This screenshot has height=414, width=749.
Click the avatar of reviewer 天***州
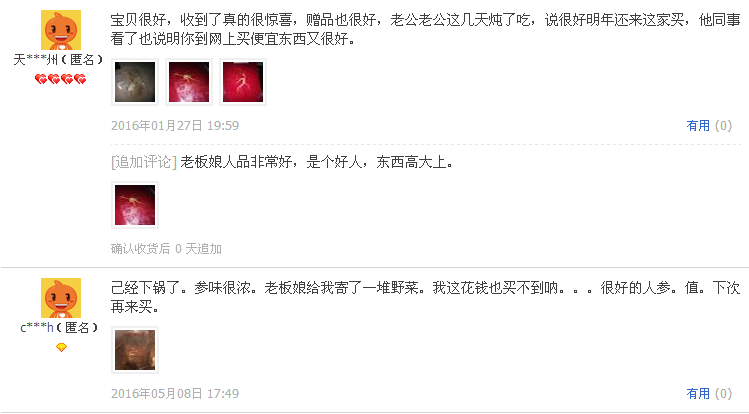pos(61,30)
